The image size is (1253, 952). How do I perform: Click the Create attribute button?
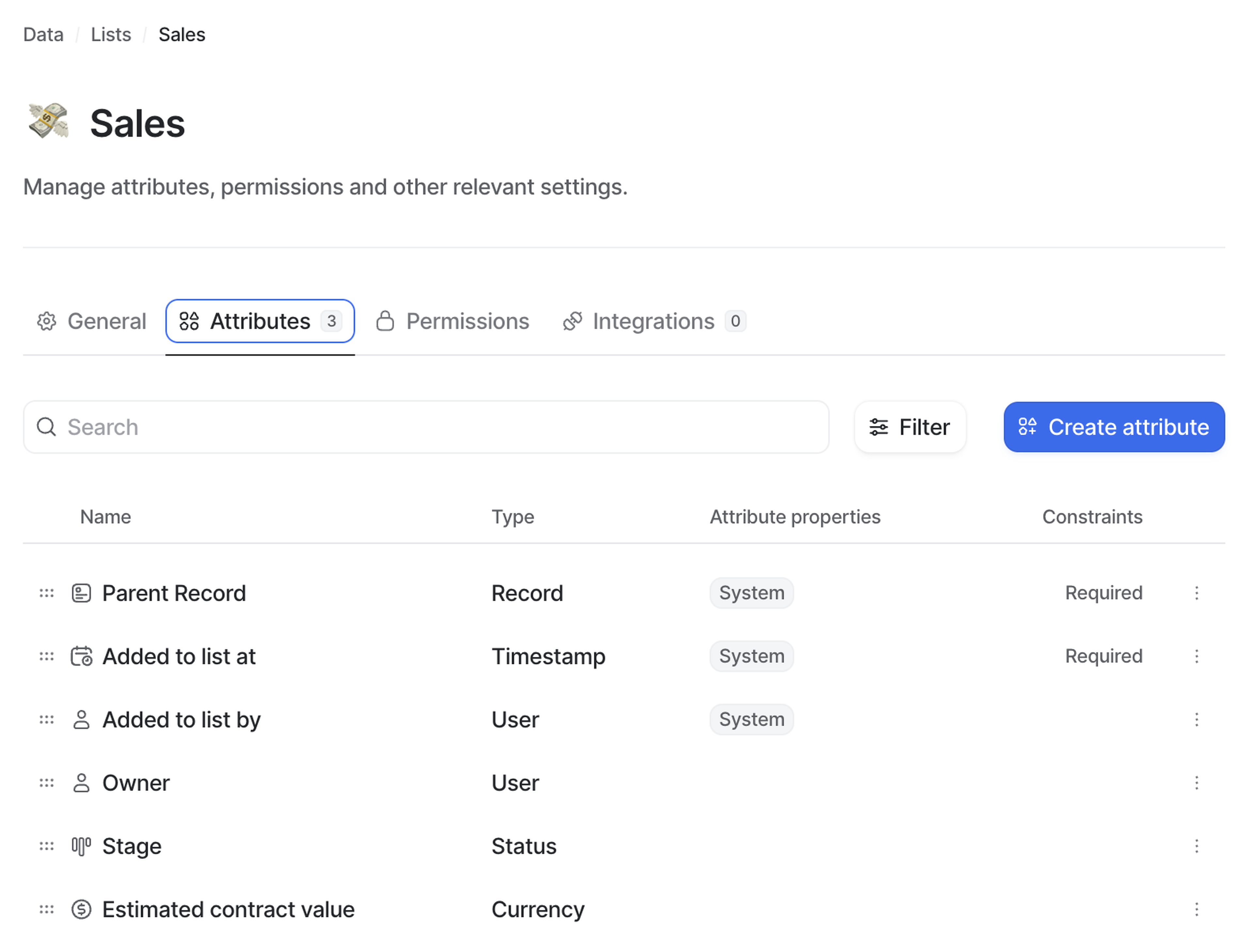1114,427
